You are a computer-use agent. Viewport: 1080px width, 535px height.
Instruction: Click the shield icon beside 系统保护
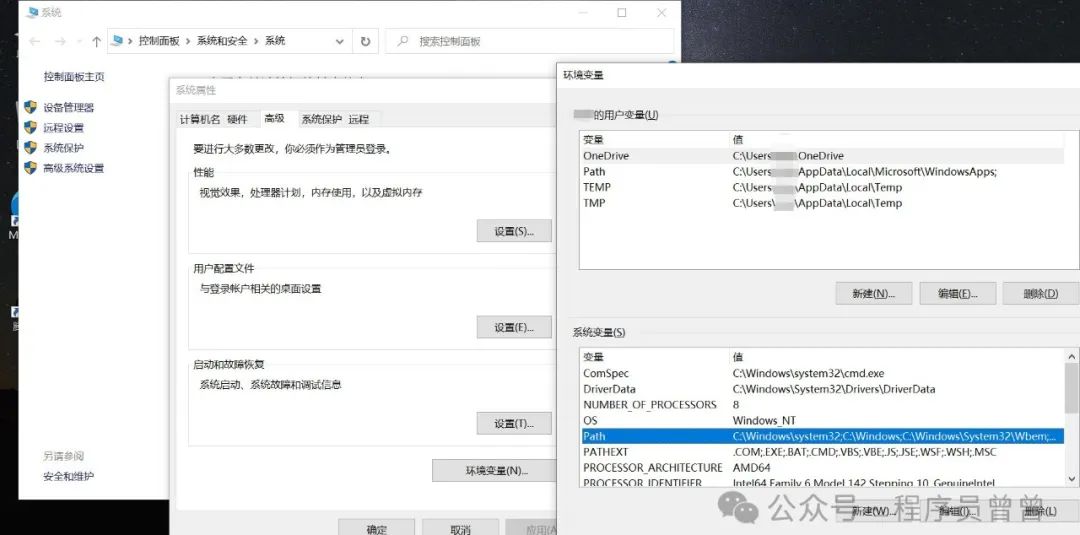click(31, 148)
